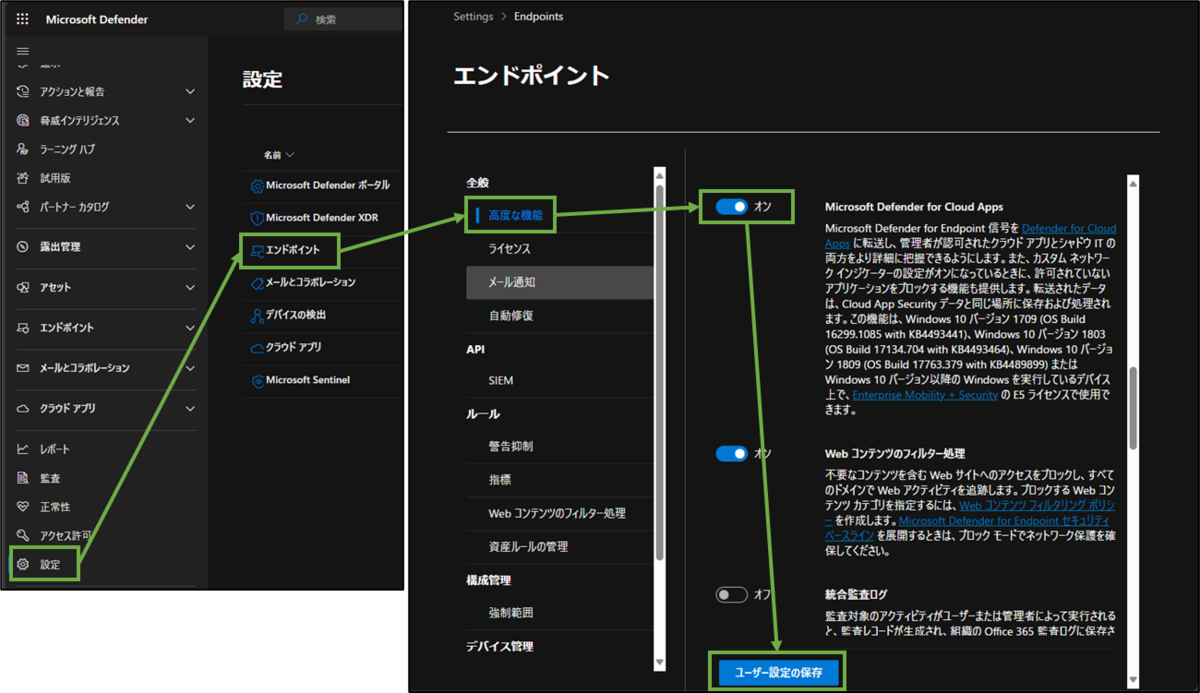The width and height of the screenshot is (1200, 693).
Task: Expand sidebar エンドポイント chevron
Action: click(x=190, y=328)
